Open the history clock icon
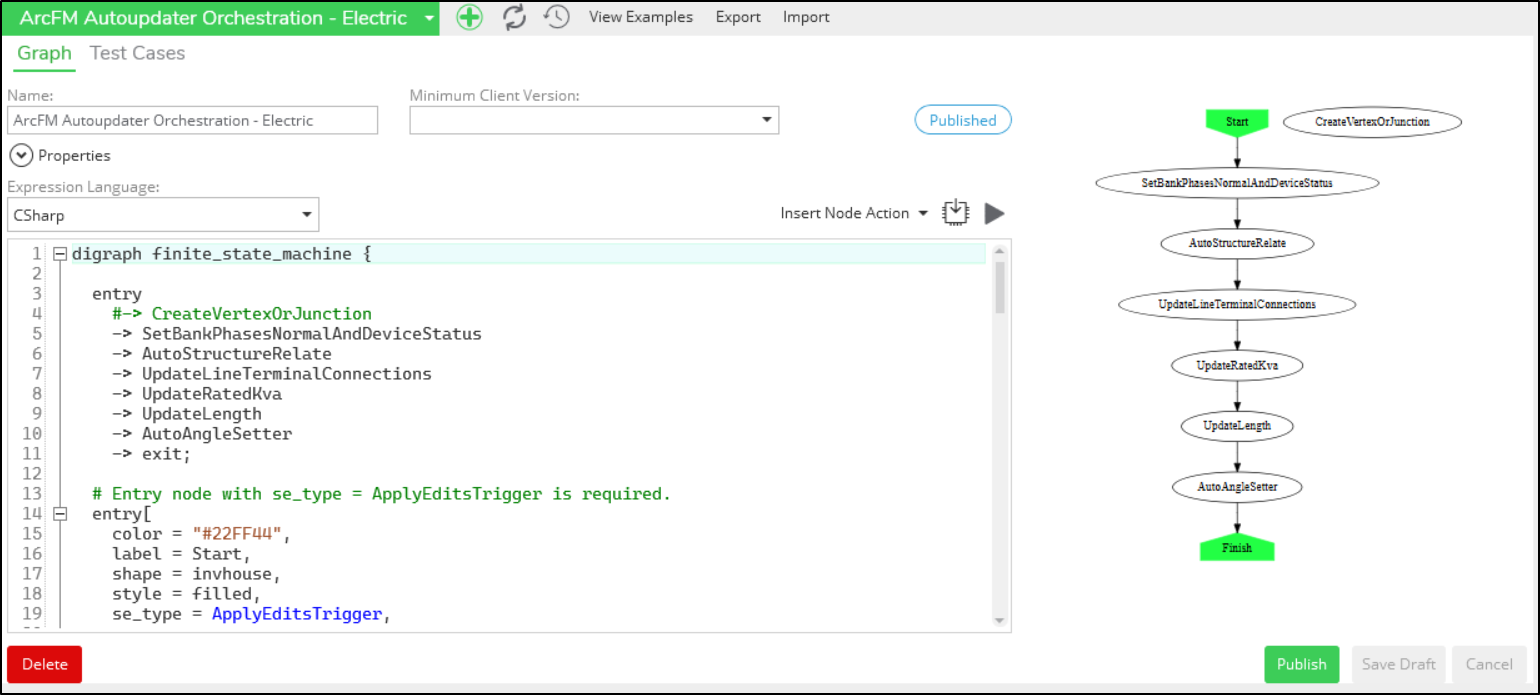Screen dimensions: 1540x695 tap(556, 17)
